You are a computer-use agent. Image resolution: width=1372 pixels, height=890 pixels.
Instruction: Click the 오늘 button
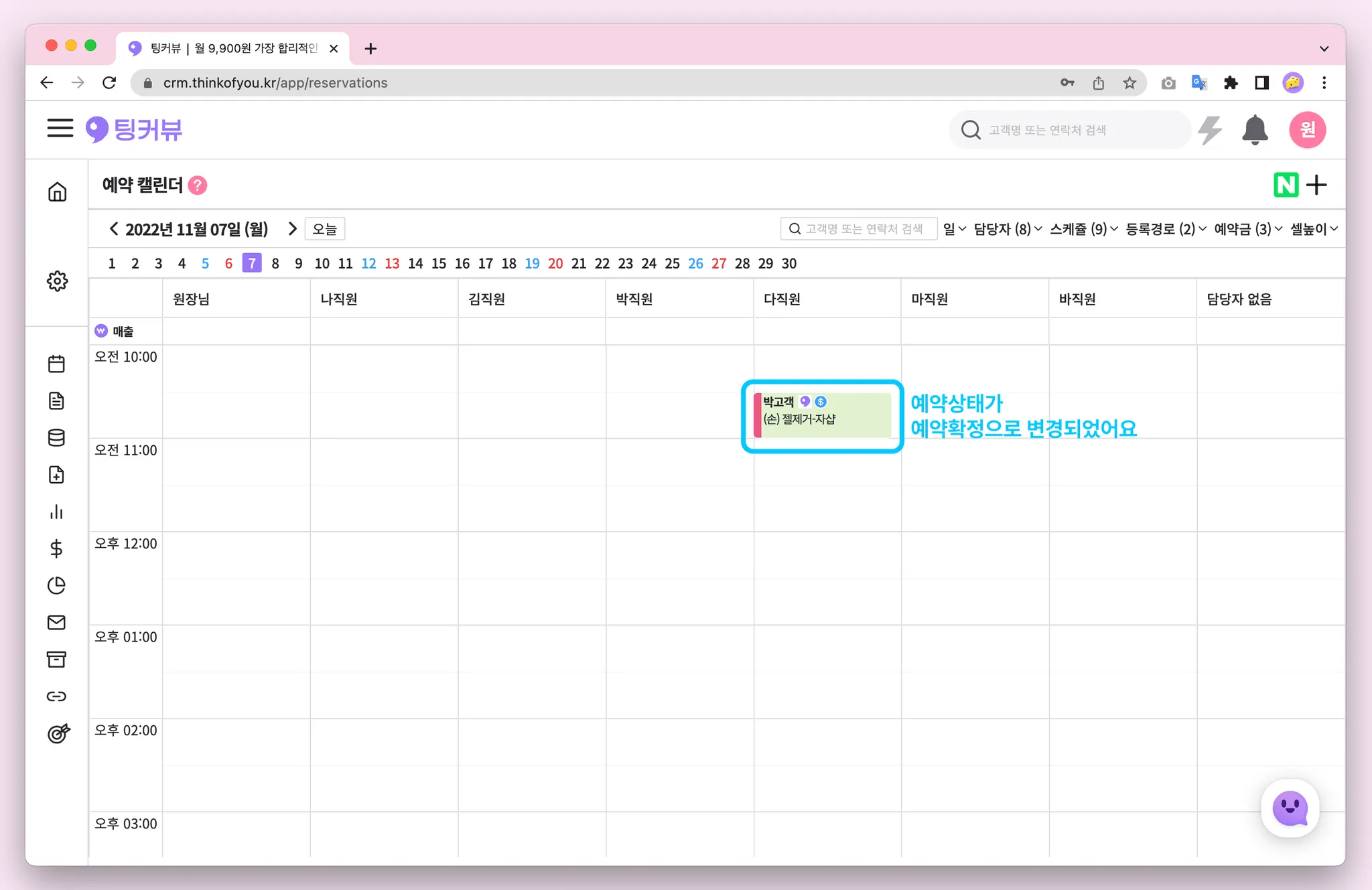[325, 229]
